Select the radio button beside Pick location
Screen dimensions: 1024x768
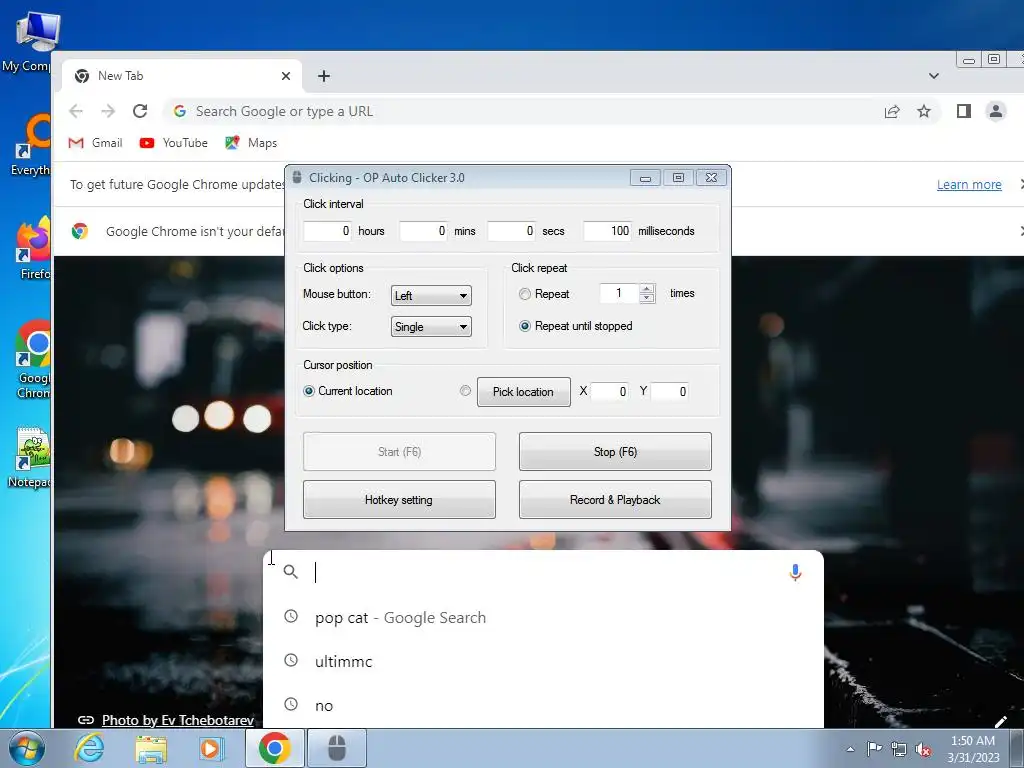tap(465, 391)
